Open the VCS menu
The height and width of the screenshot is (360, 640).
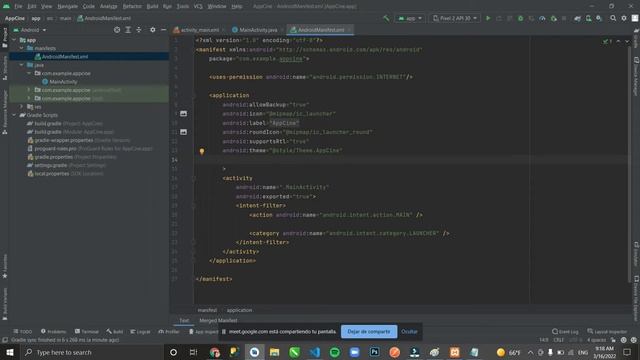click(x=198, y=7)
